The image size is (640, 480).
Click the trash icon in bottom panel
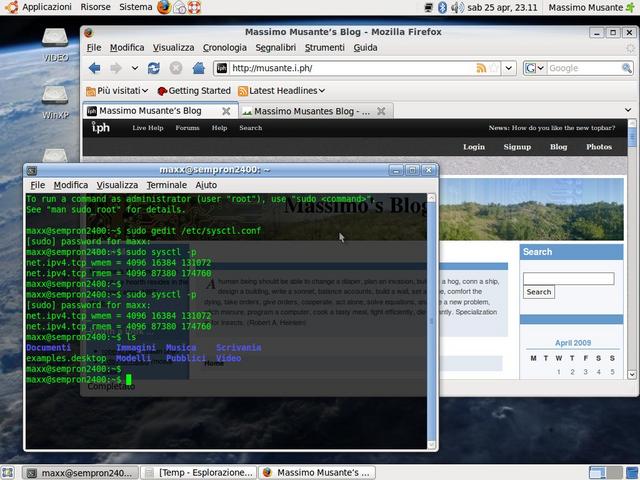[632, 473]
